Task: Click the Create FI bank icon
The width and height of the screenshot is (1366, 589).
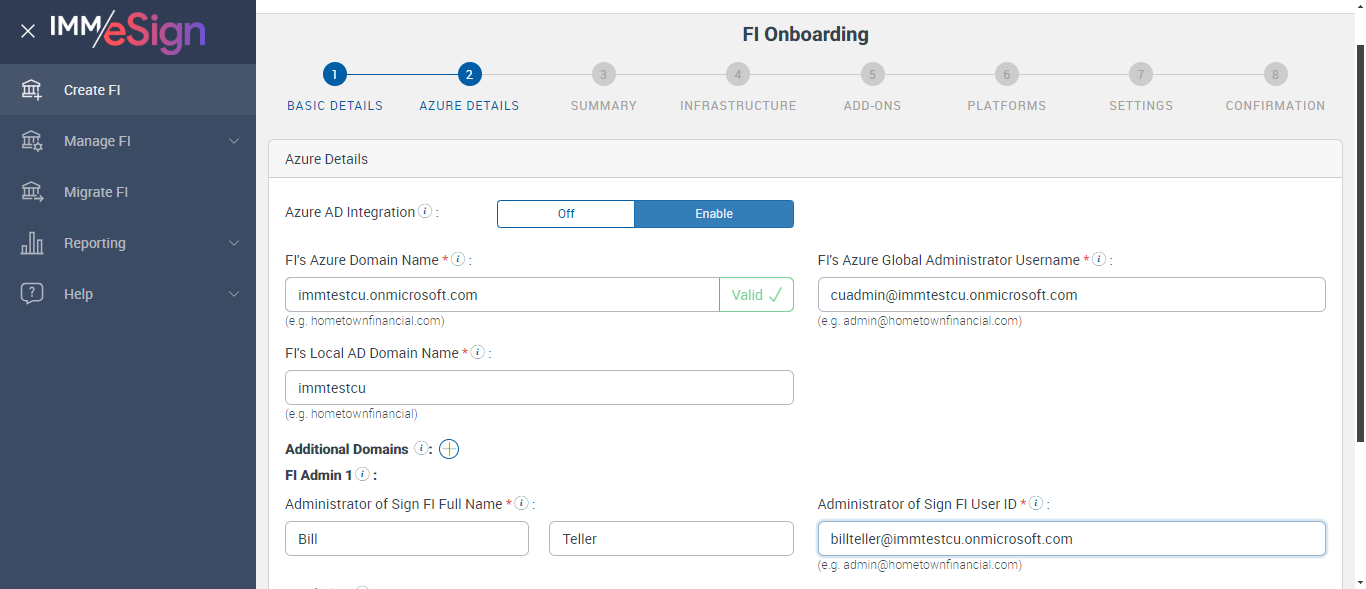Action: (x=32, y=90)
